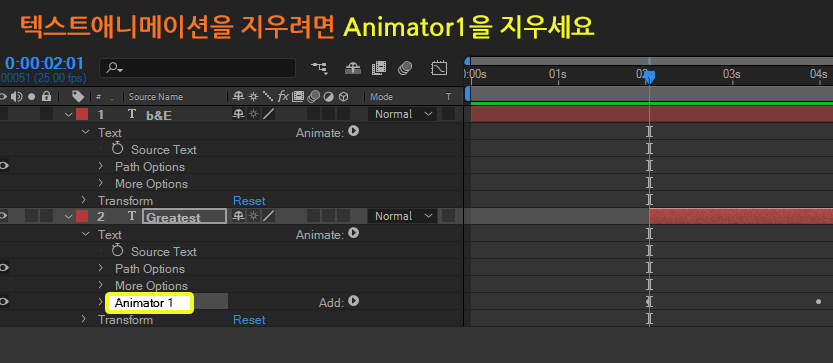
Task: Toggle quality switch on layer Greatest
Action: click(x=269, y=216)
